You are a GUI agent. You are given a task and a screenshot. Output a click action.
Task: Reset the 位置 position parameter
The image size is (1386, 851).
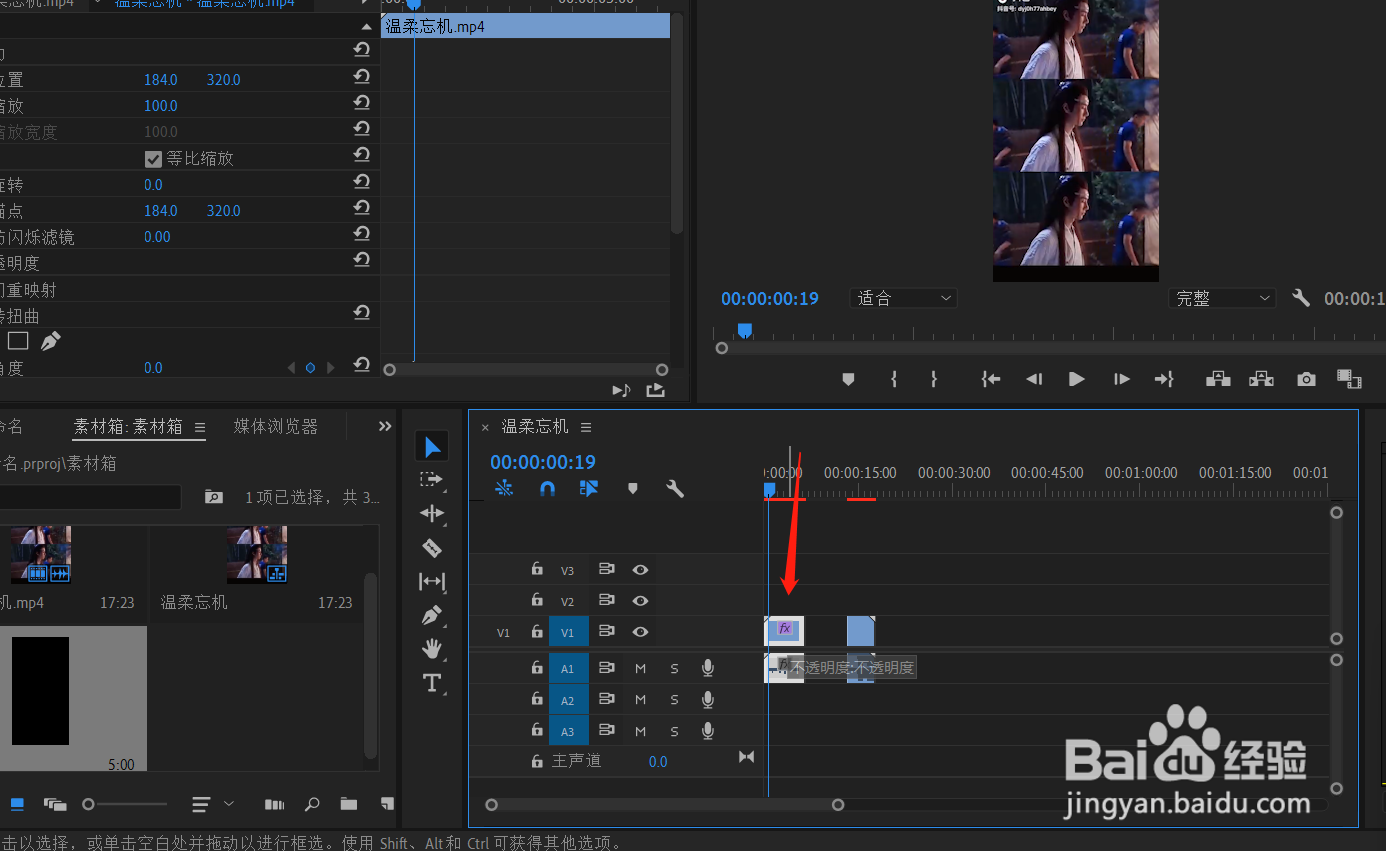coord(361,77)
